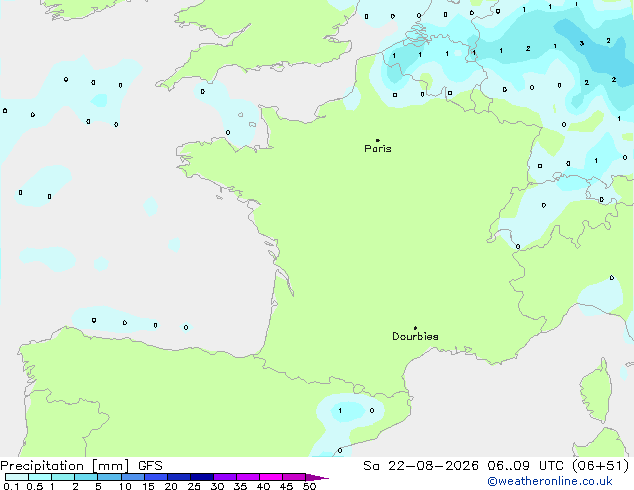
Task: Open the weatheronline.co.uk link
Action: click(550, 481)
